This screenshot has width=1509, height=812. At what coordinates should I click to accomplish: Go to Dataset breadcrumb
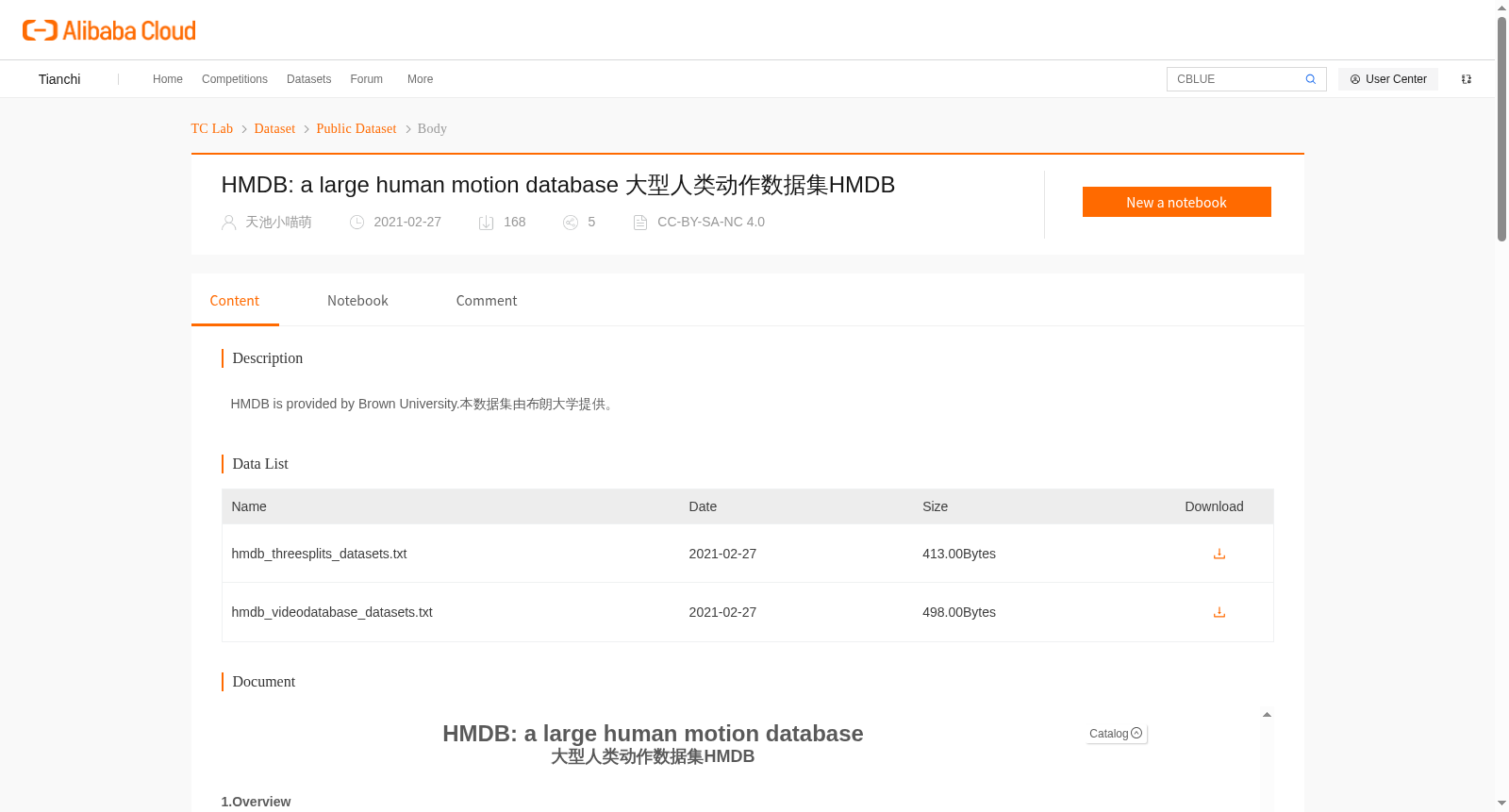[x=274, y=128]
